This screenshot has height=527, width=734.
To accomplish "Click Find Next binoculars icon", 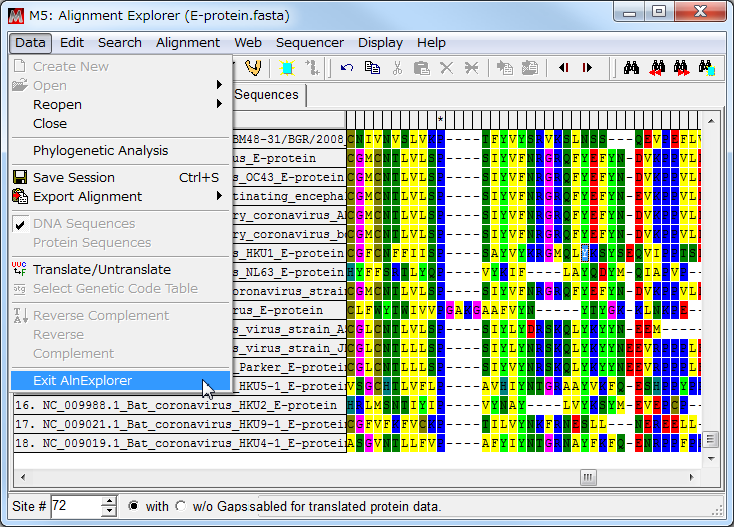I will click(682, 68).
